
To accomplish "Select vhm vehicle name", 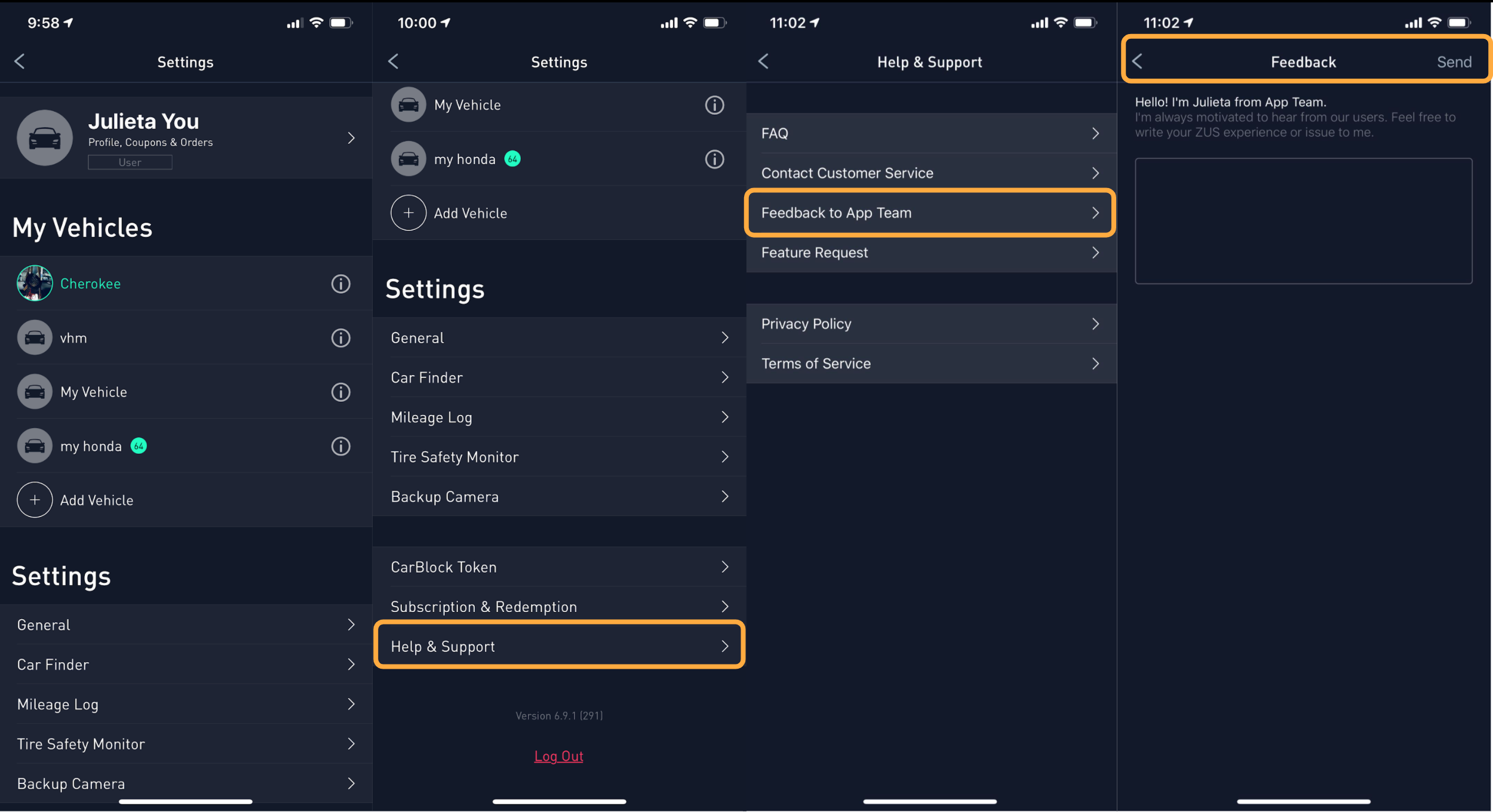I will tap(73, 338).
